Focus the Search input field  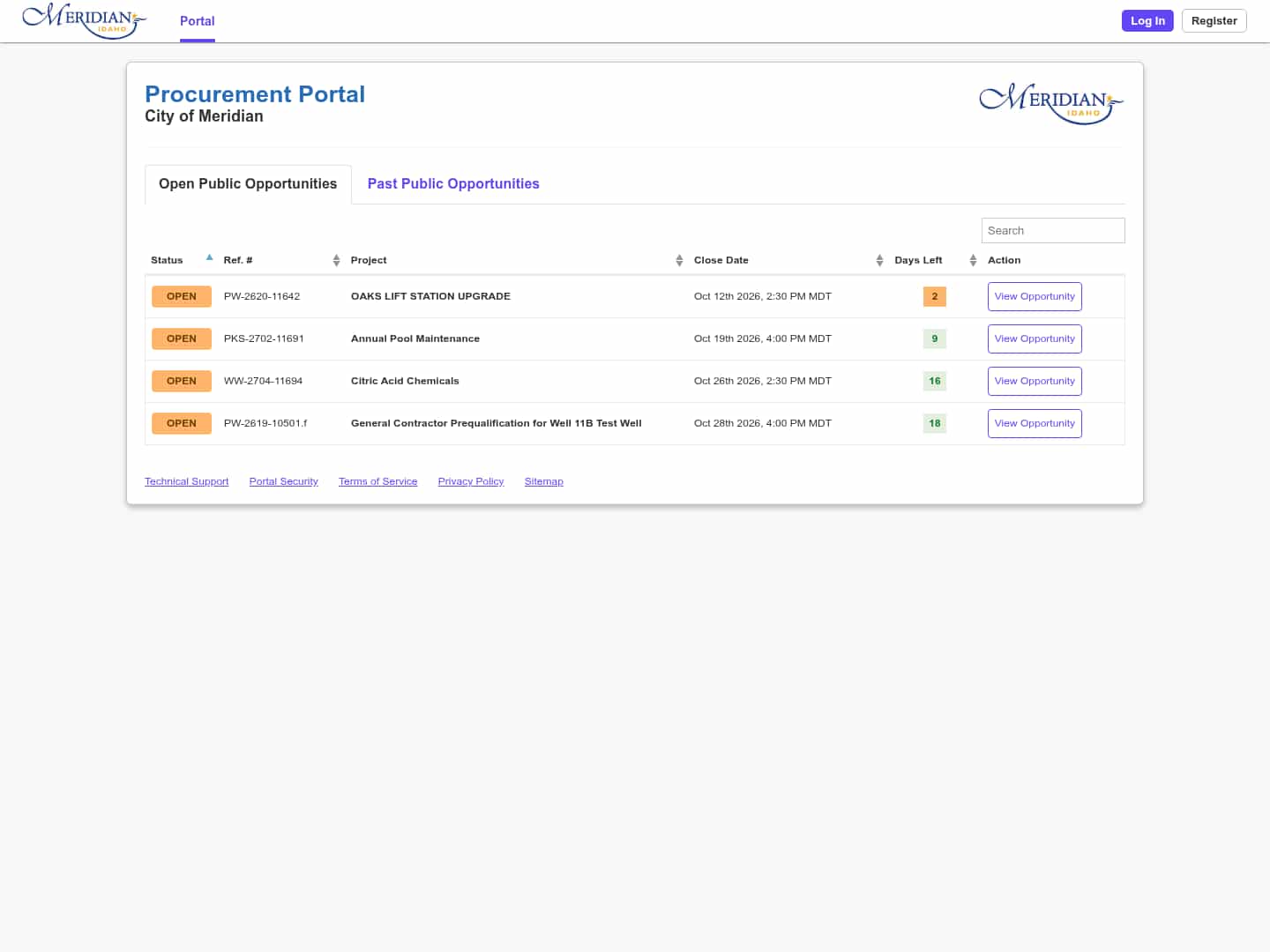(x=1053, y=230)
